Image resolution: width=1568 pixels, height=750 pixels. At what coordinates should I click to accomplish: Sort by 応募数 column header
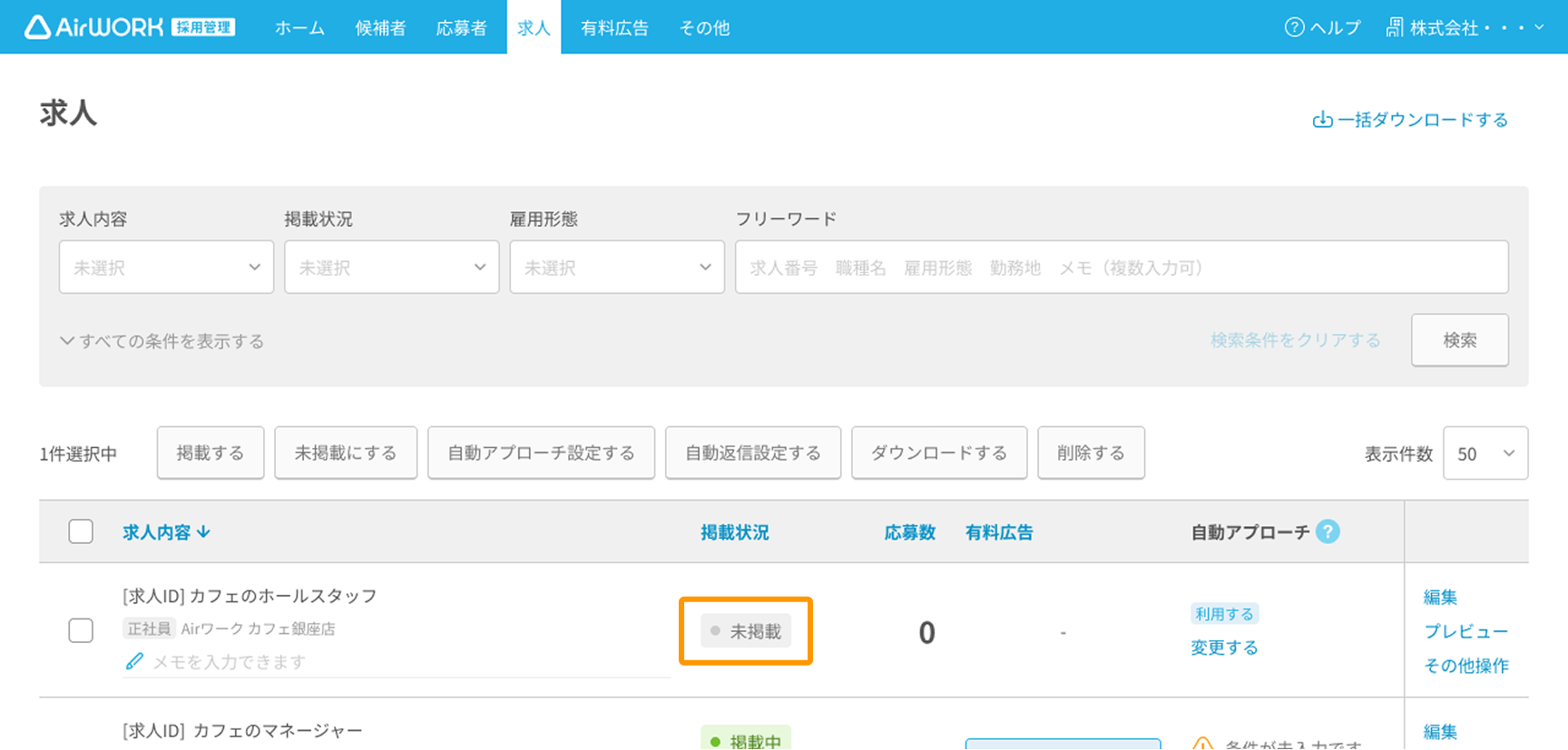[x=909, y=532]
